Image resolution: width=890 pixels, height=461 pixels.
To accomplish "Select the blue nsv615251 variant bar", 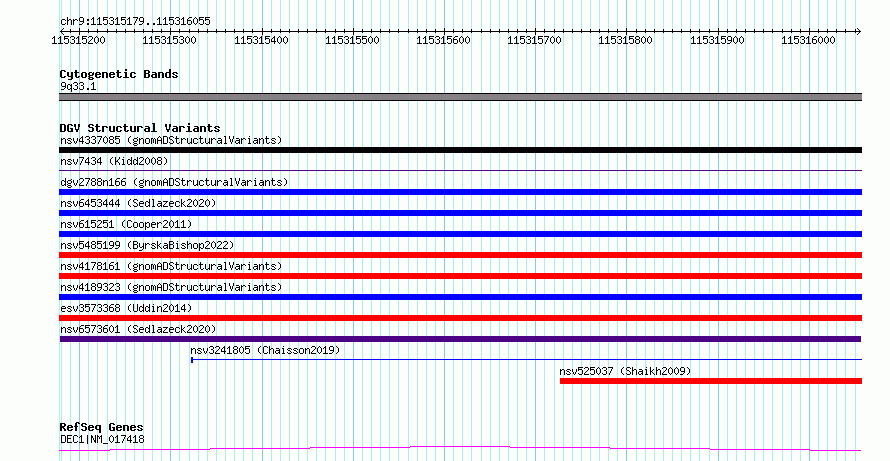I will point(460,234).
